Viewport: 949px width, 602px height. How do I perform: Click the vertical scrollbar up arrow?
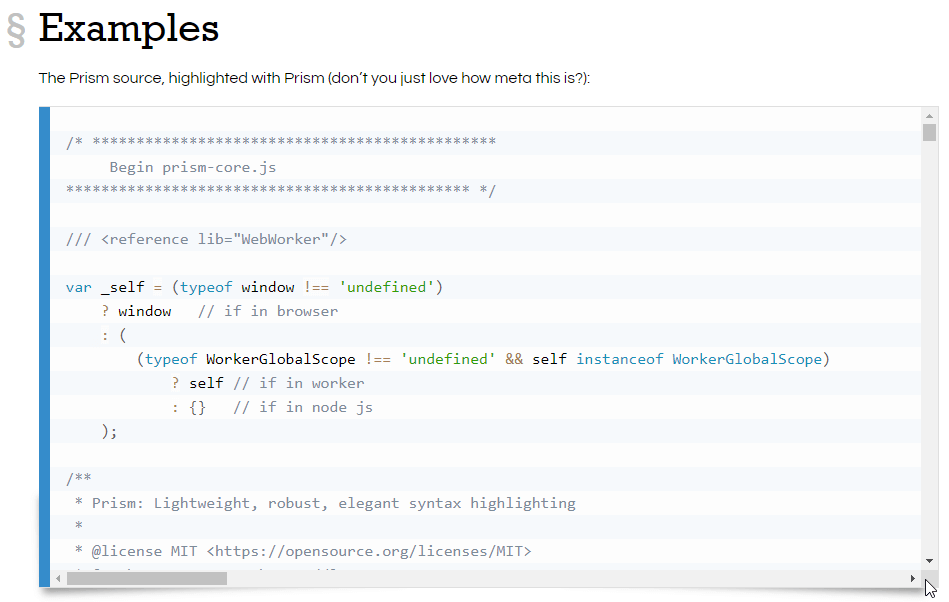point(929,116)
